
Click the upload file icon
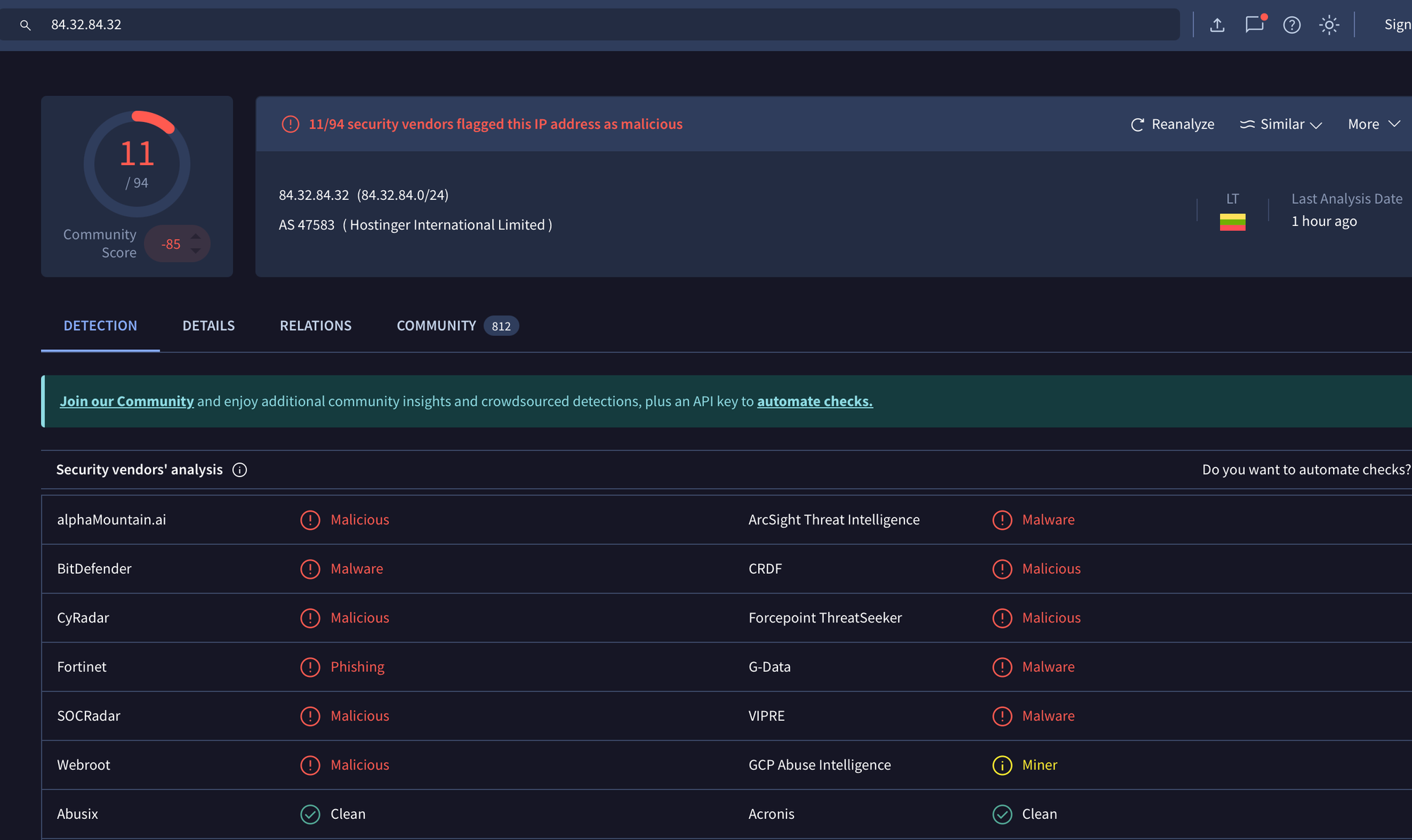point(1217,25)
